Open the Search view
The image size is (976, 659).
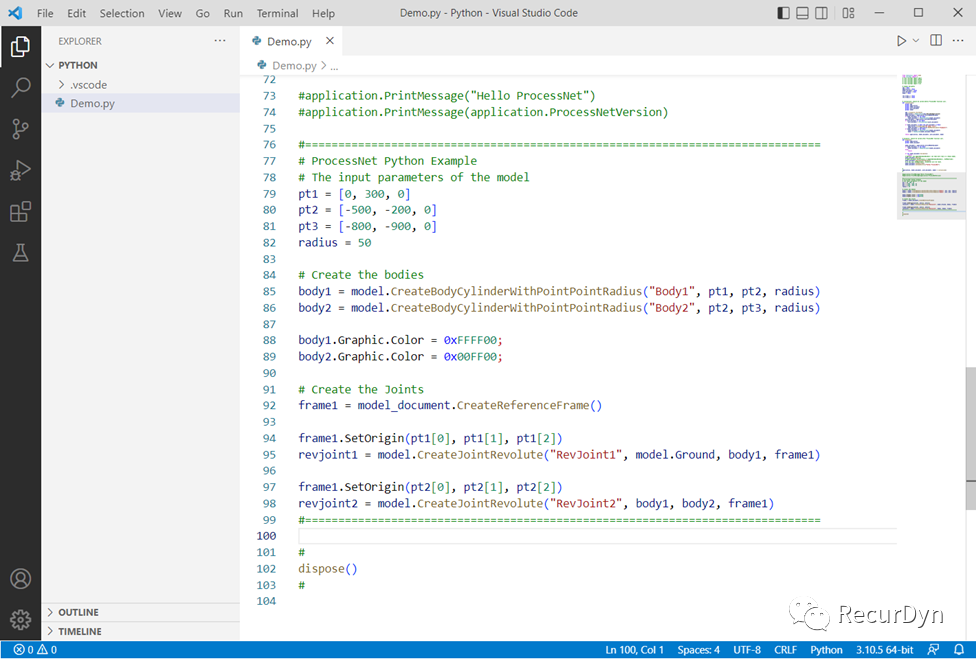[21, 87]
